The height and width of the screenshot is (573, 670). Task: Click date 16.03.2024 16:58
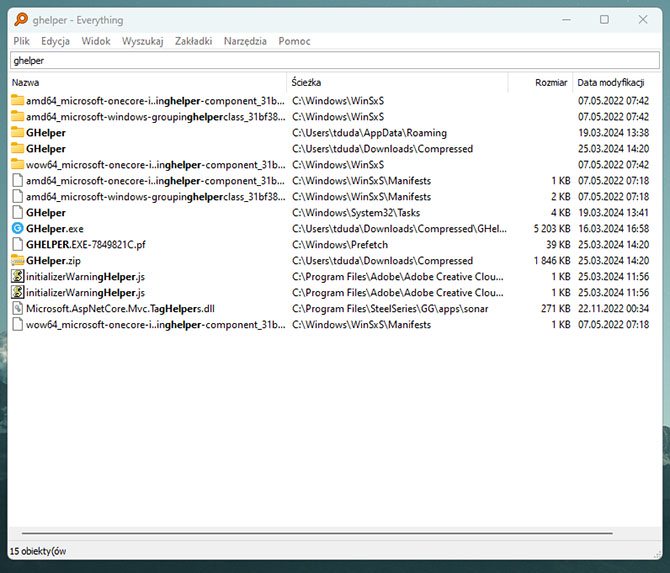(x=613, y=229)
